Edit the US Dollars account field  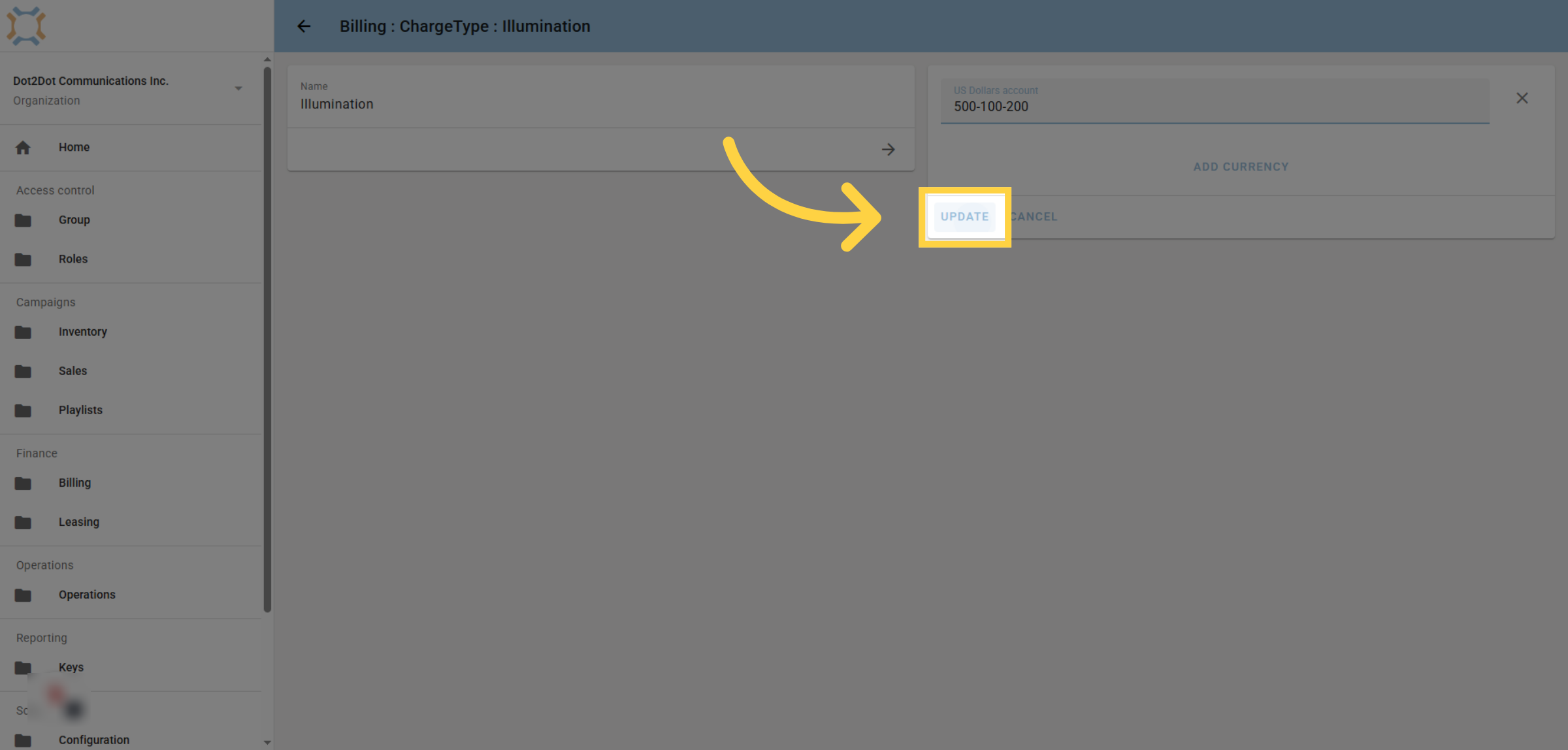click(1215, 101)
